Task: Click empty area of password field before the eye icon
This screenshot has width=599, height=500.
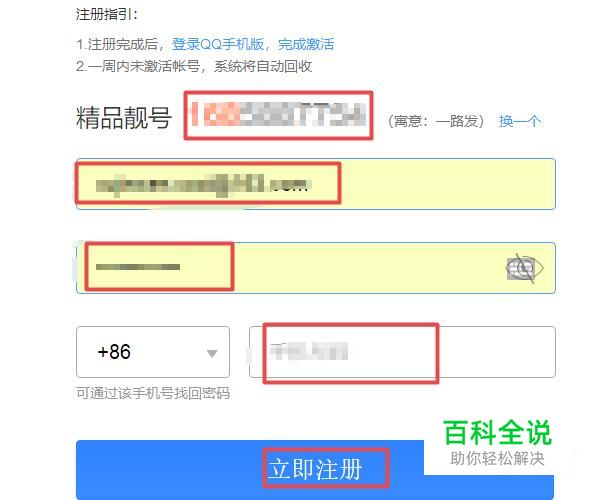Action: pos(367,268)
